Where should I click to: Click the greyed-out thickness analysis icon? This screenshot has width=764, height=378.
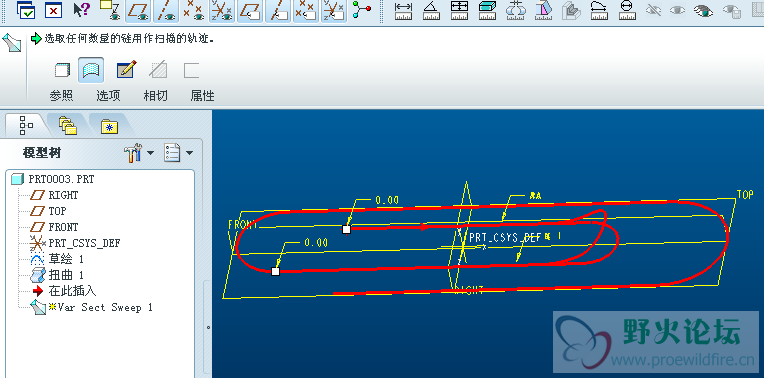[571, 10]
